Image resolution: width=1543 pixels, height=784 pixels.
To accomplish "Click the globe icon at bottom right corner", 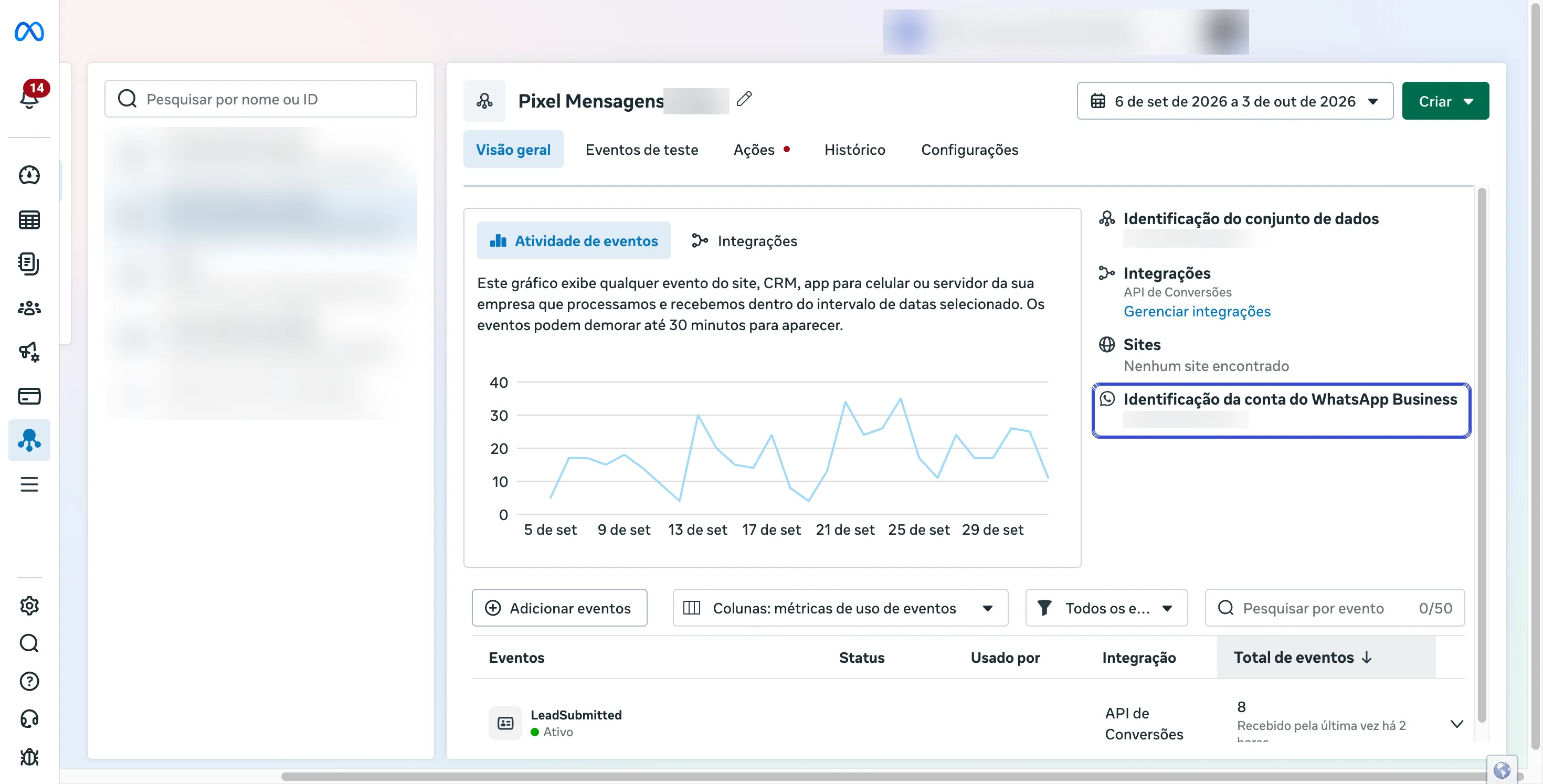I will [1501, 770].
